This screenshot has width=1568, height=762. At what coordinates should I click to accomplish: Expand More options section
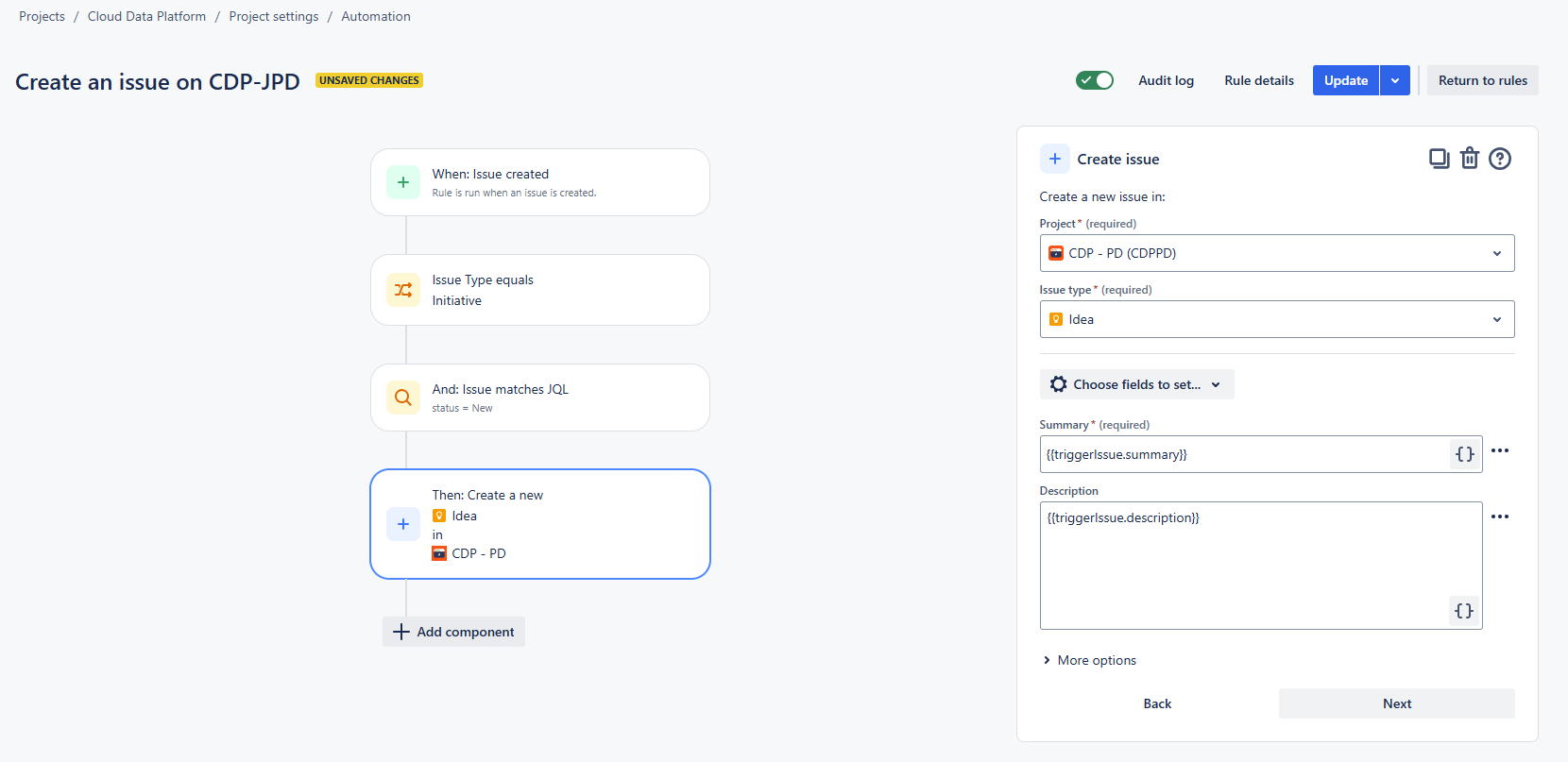point(1089,660)
